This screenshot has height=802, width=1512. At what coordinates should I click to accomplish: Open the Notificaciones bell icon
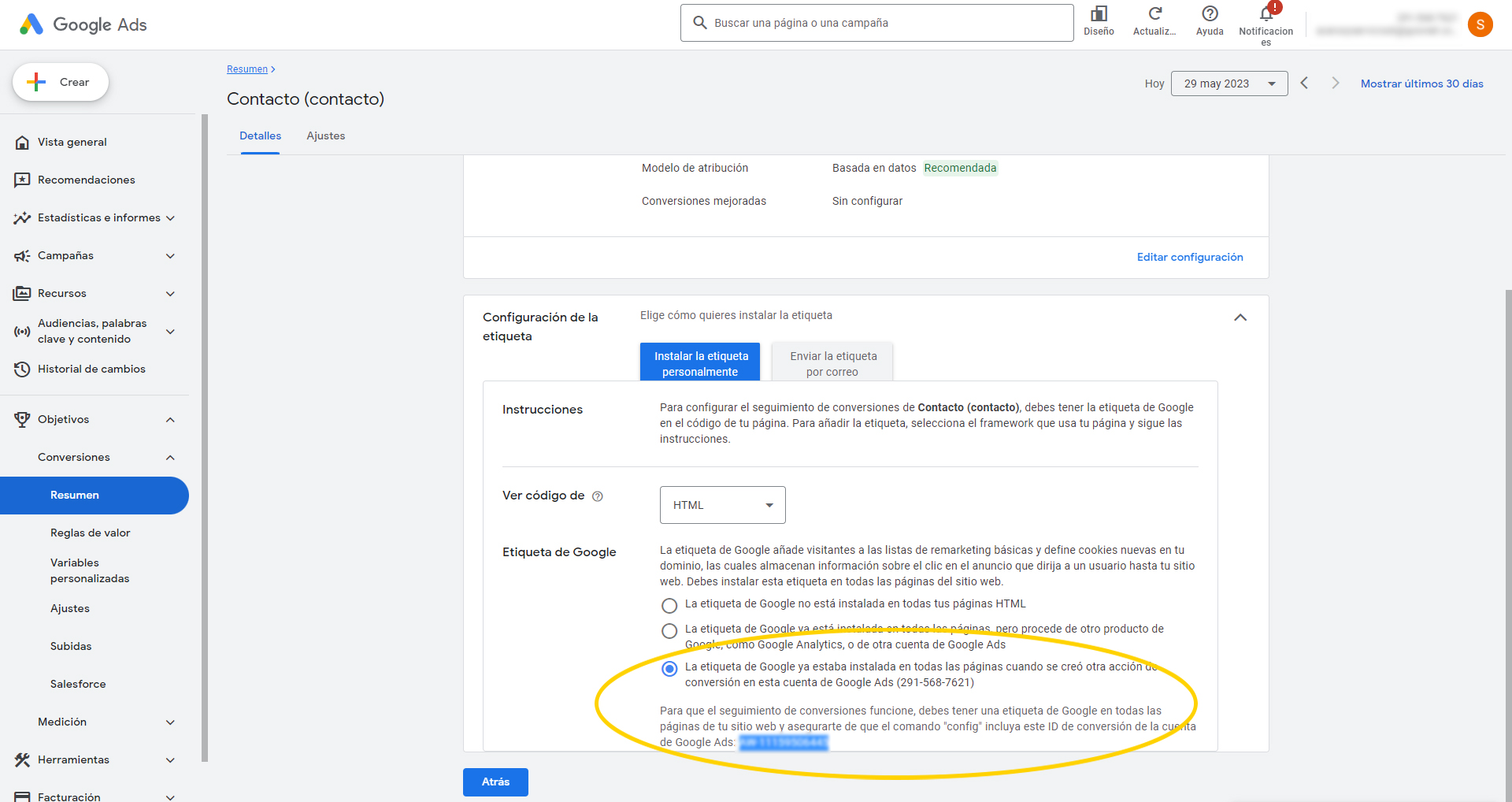click(1266, 14)
